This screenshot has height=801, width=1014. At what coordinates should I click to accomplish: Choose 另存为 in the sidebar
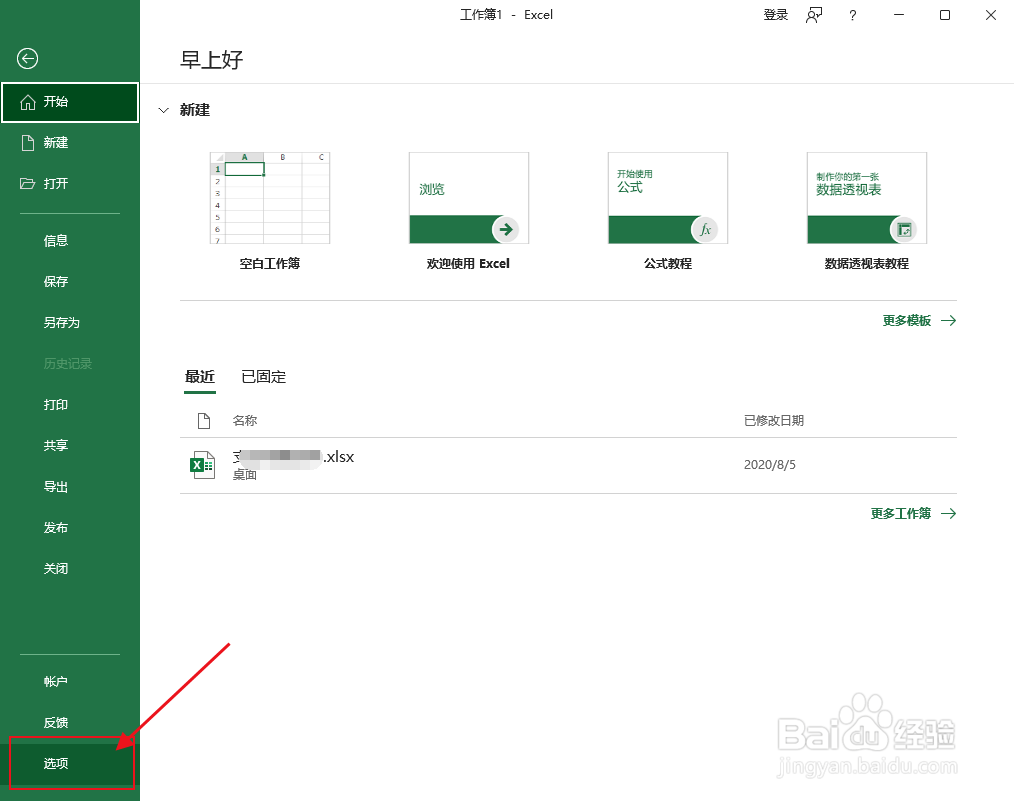[x=70, y=323]
